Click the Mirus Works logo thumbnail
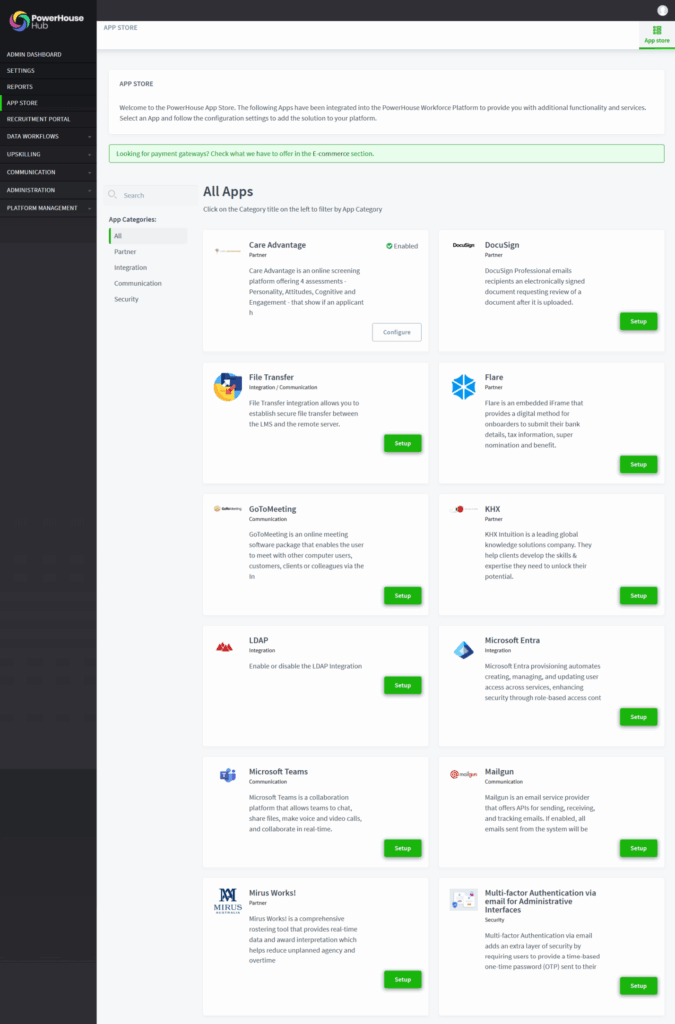This screenshot has height=1024, width=675. pyautogui.click(x=228, y=899)
